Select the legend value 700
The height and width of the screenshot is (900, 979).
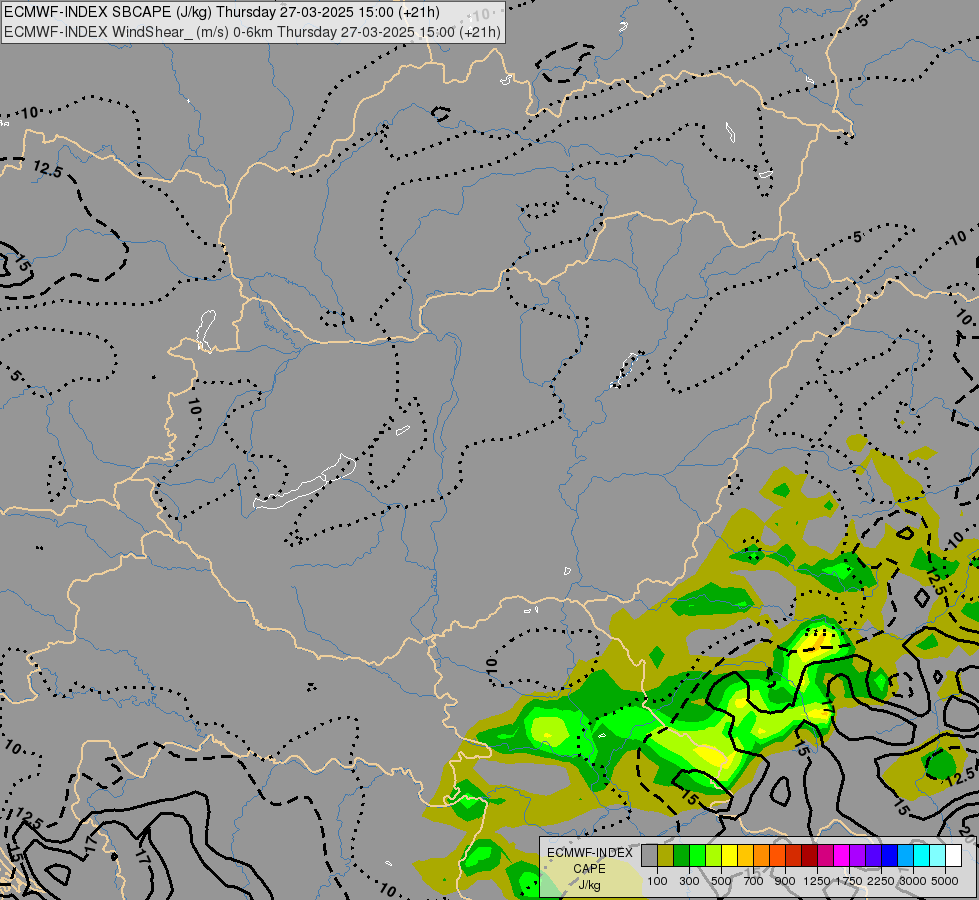tap(754, 881)
